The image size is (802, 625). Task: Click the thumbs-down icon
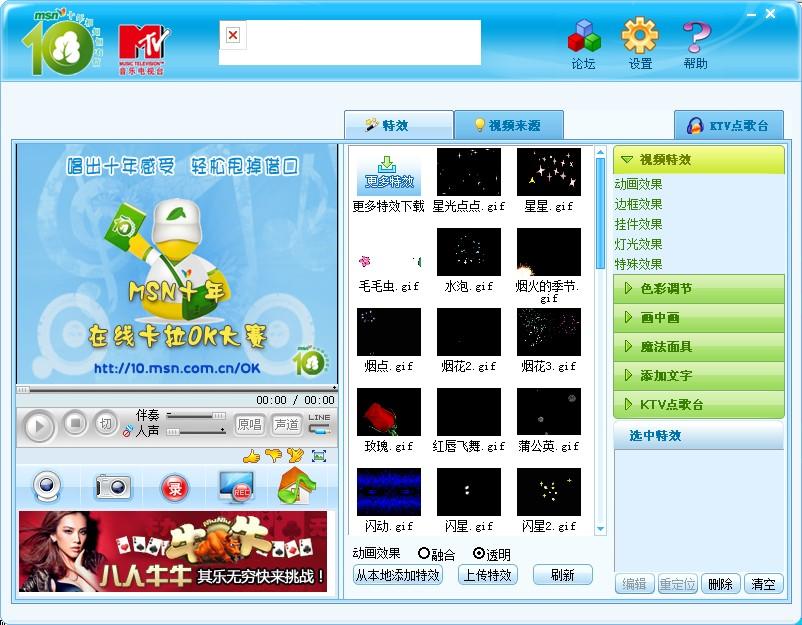[x=273, y=456]
